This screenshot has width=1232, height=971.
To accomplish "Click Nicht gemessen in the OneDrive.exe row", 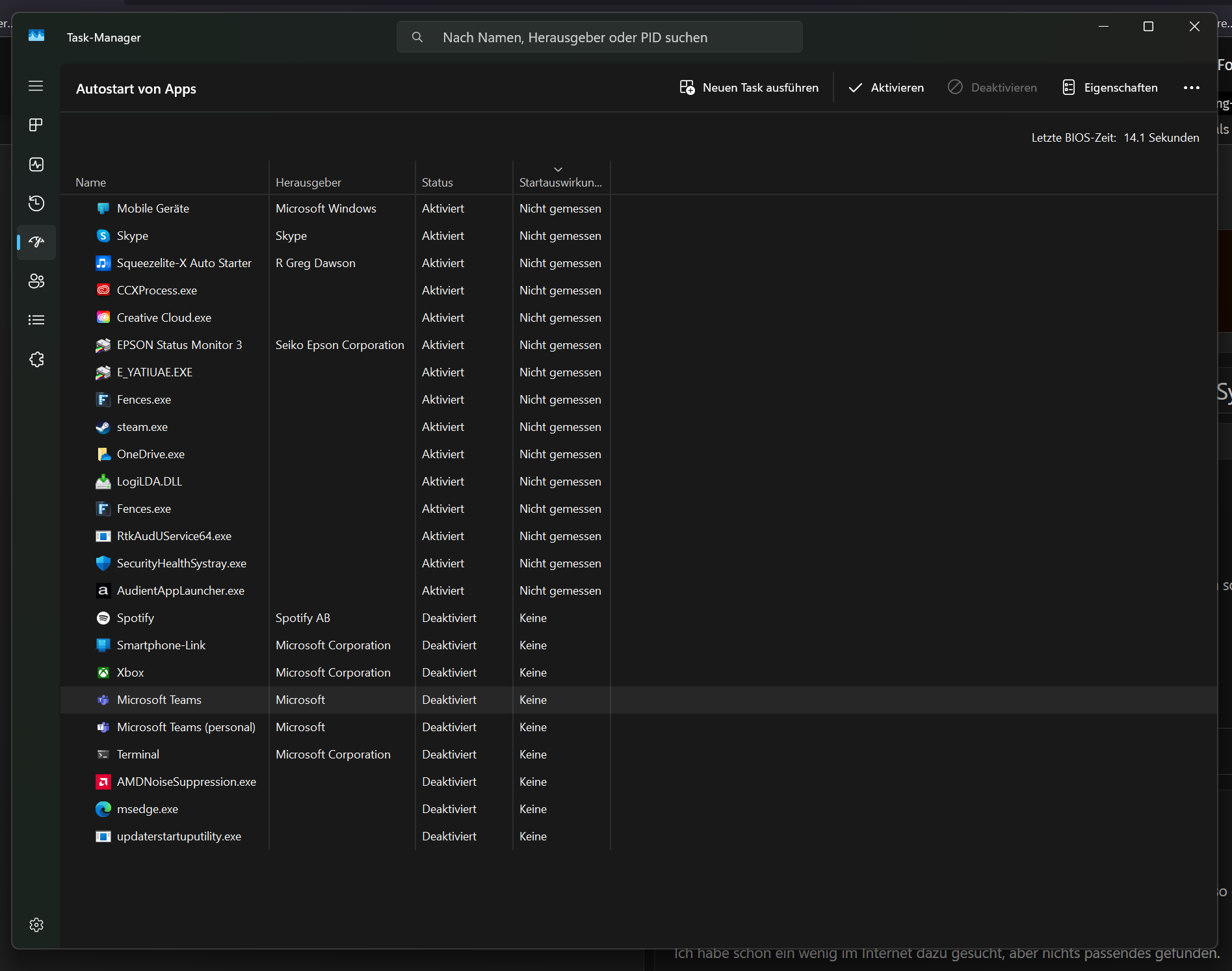I will coord(560,454).
